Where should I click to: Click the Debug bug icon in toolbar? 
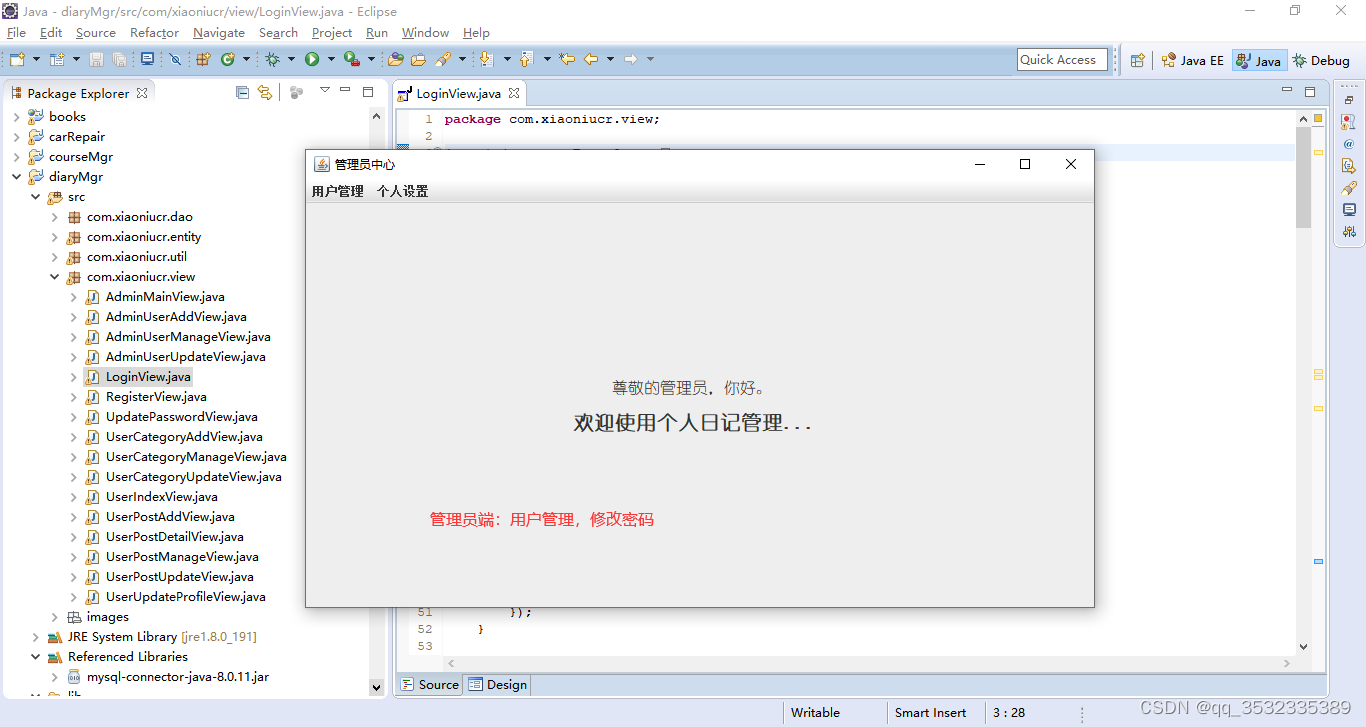click(271, 60)
